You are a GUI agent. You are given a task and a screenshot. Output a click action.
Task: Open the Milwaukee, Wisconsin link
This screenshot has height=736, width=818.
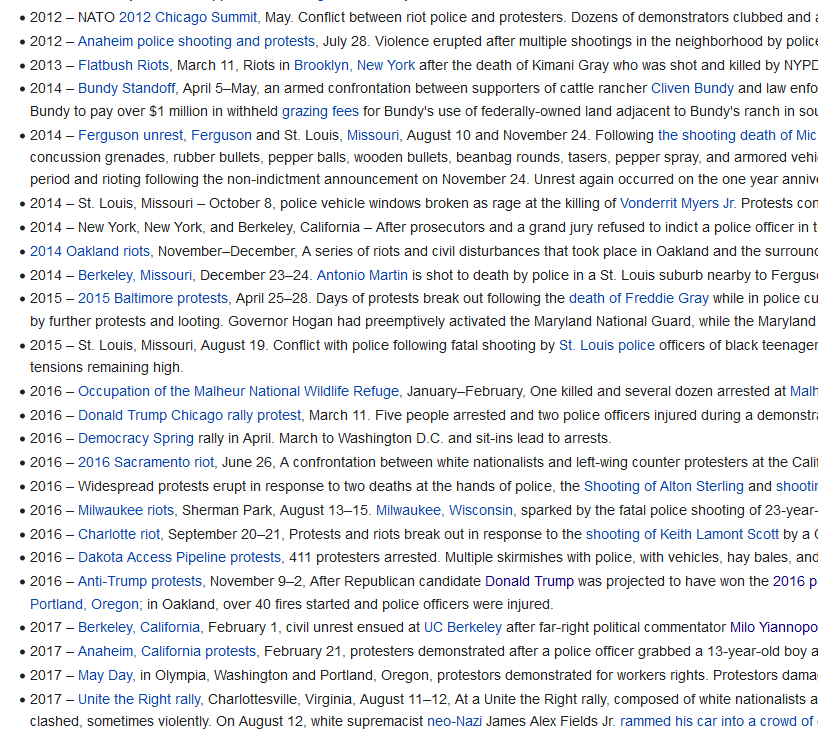click(x=444, y=510)
